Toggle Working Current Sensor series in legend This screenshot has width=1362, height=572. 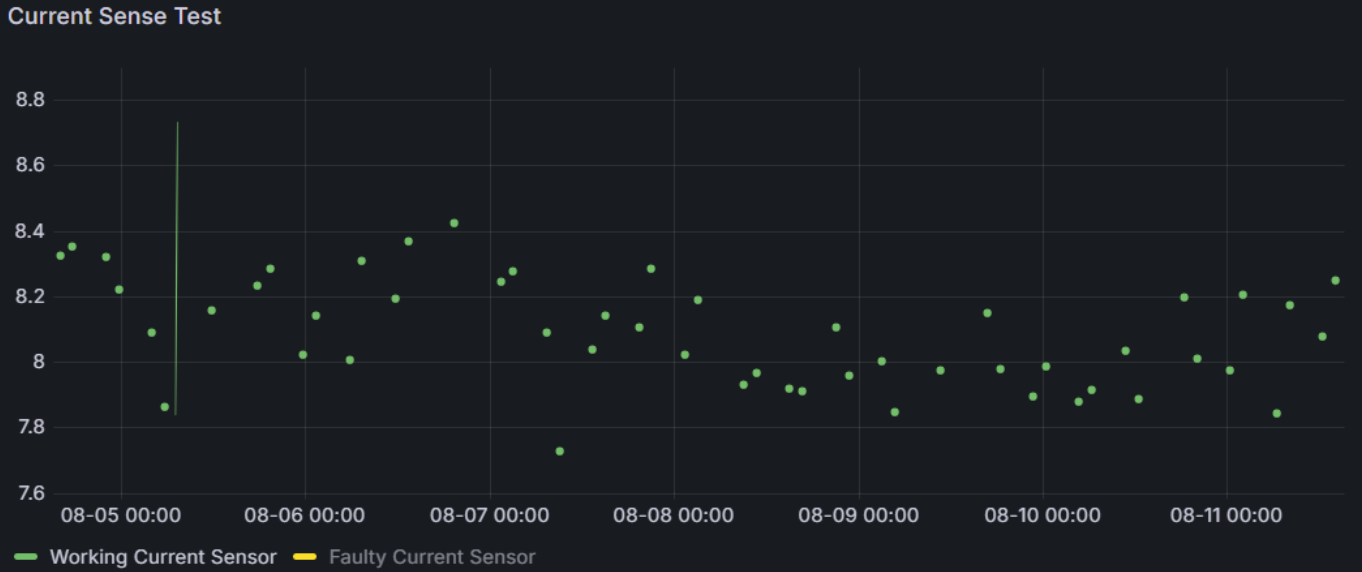[162, 557]
